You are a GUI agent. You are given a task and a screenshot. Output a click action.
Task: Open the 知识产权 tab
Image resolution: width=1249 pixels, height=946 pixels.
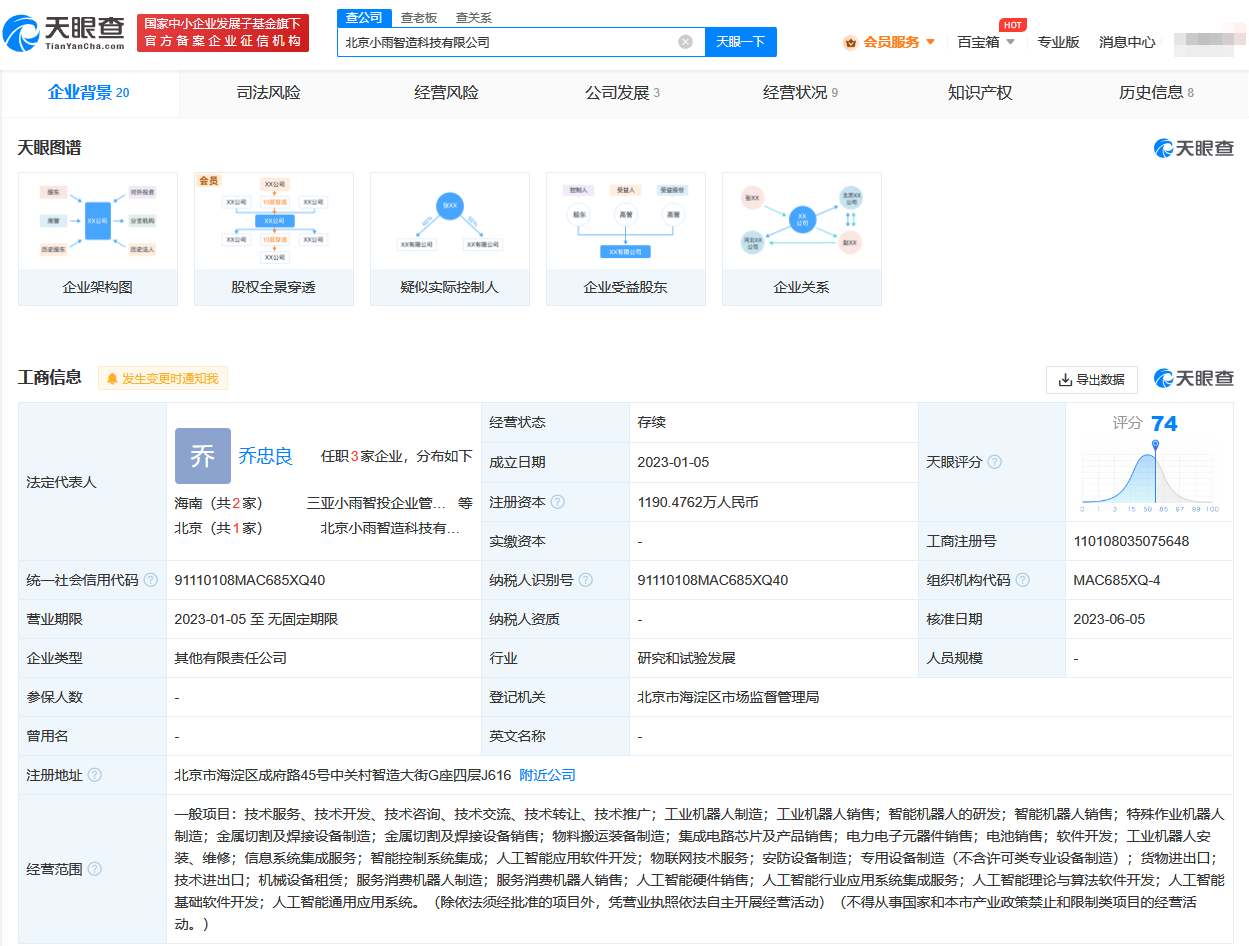point(979,93)
